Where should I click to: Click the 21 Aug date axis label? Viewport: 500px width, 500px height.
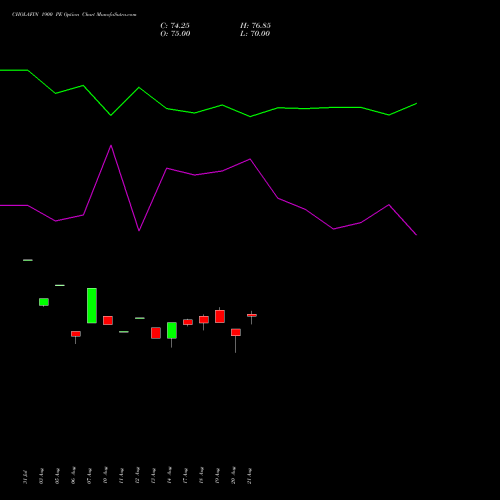click(249, 476)
